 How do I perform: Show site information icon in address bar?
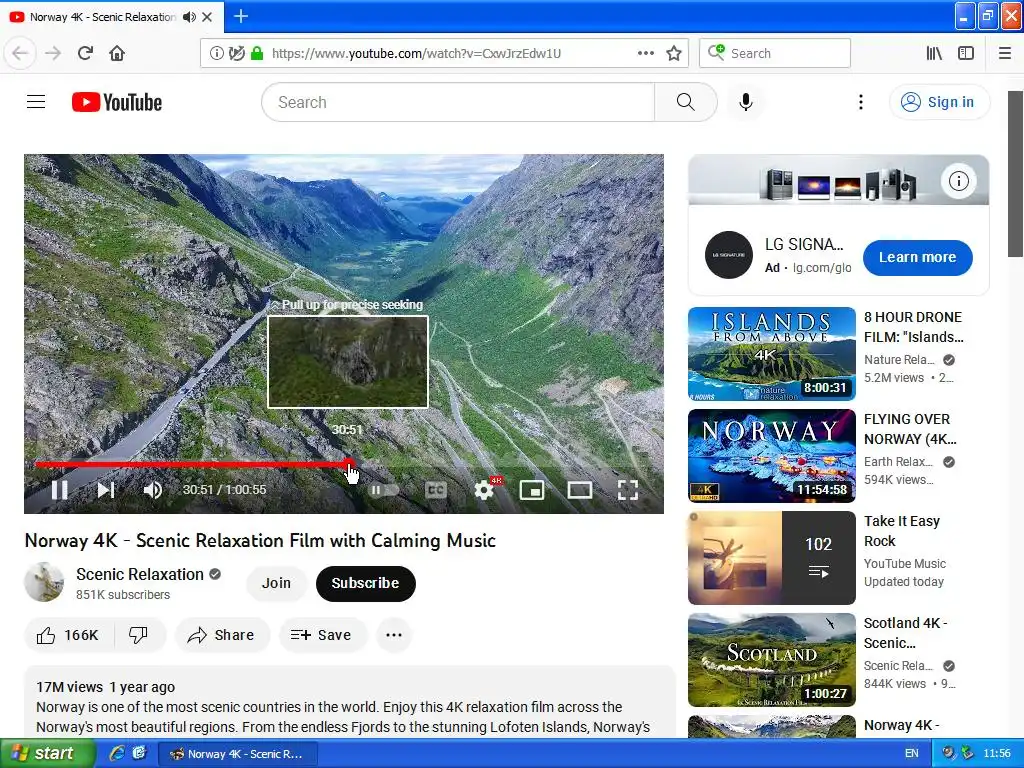(217, 53)
